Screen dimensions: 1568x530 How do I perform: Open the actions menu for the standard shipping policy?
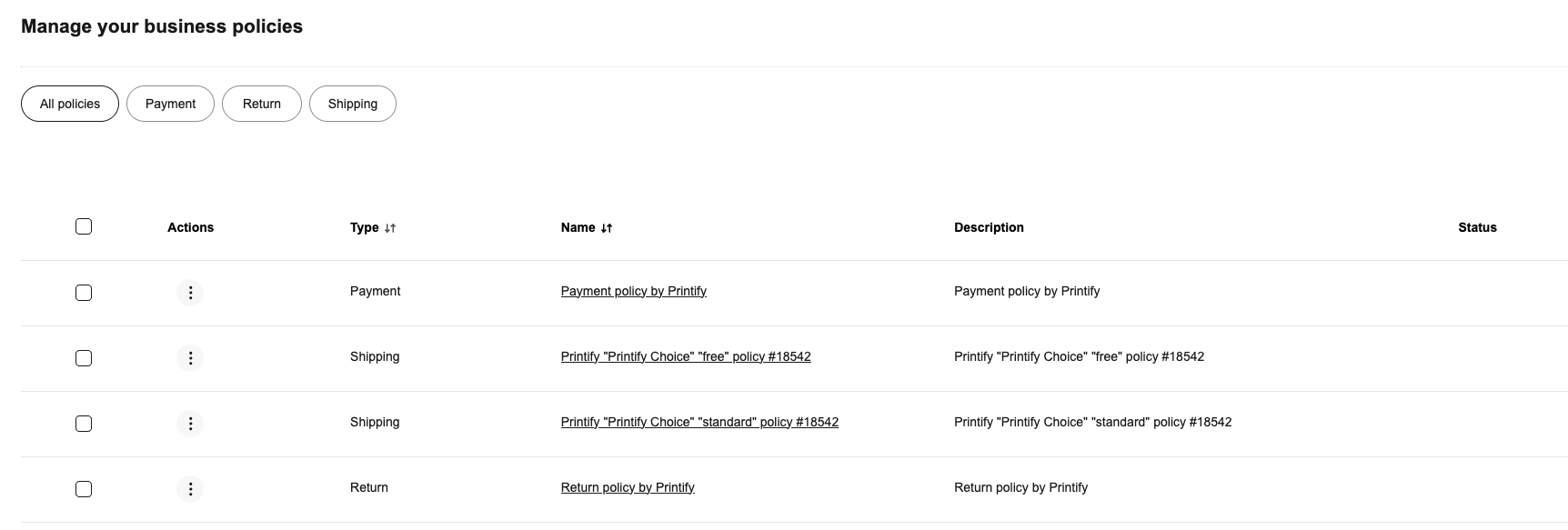click(x=190, y=423)
